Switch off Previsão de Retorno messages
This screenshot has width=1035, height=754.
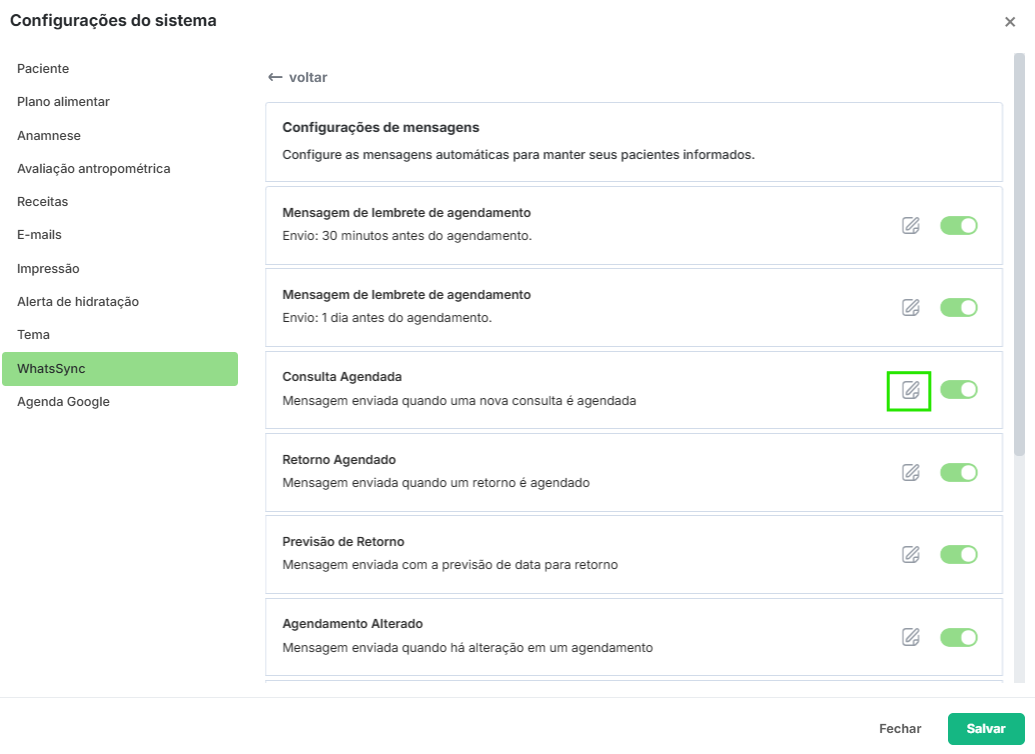(x=958, y=554)
